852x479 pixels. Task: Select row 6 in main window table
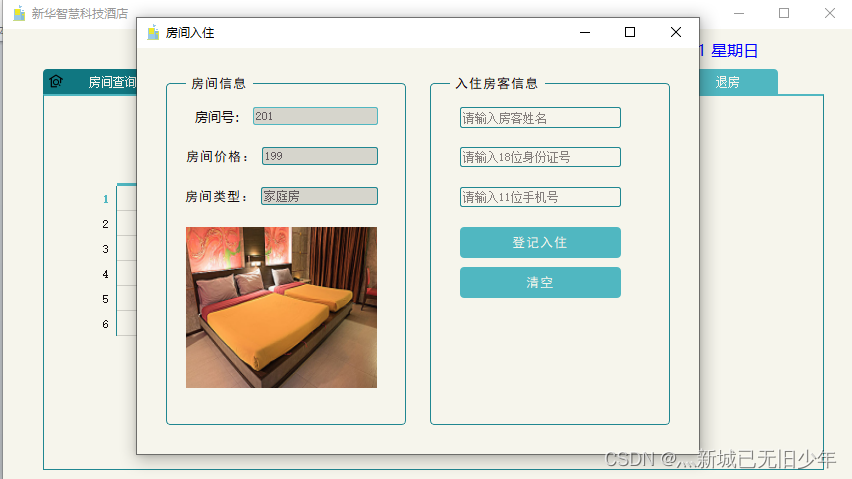click(x=105, y=324)
